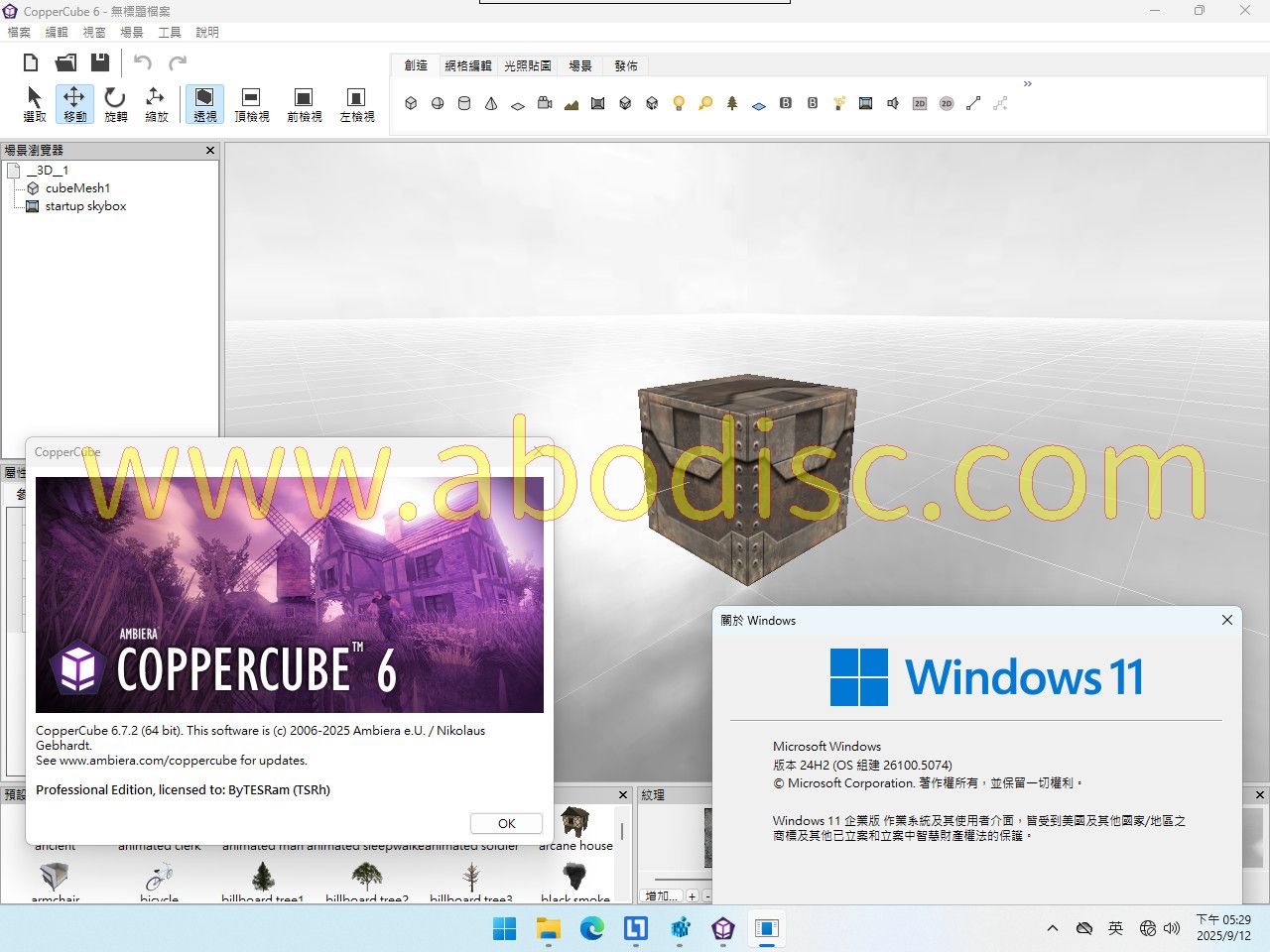Image resolution: width=1270 pixels, height=952 pixels.
Task: Show hidden system tray icons
Action: pyautogui.click(x=1052, y=928)
